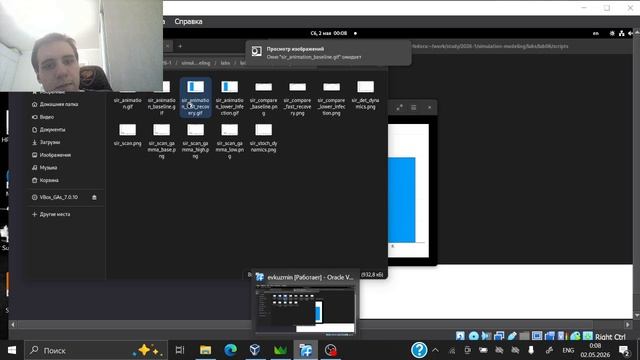640x360 pixels.
Task: Close the image viewer window
Action: pyautogui.click(x=429, y=107)
